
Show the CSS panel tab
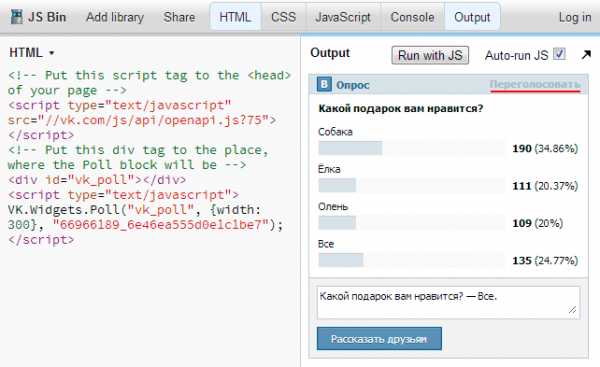(283, 17)
